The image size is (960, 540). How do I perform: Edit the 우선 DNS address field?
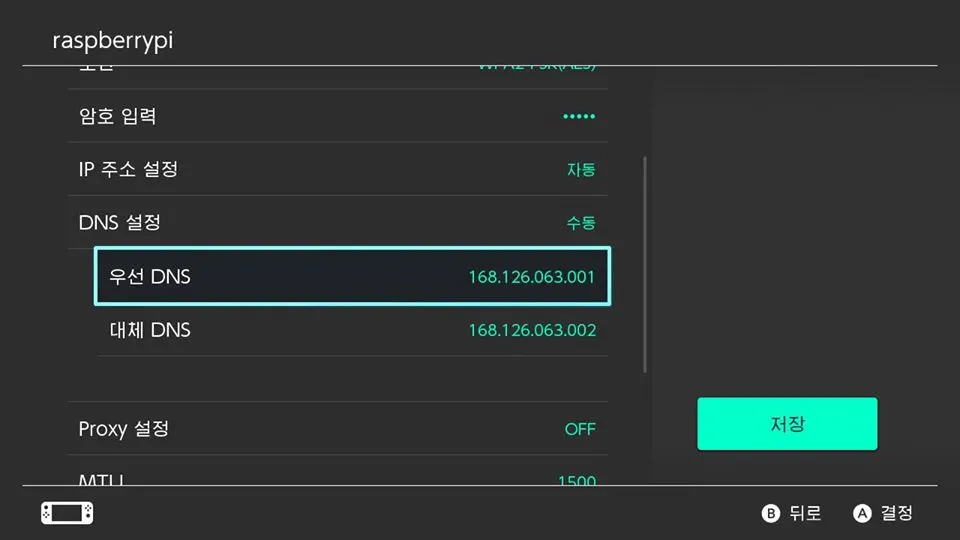click(x=353, y=276)
